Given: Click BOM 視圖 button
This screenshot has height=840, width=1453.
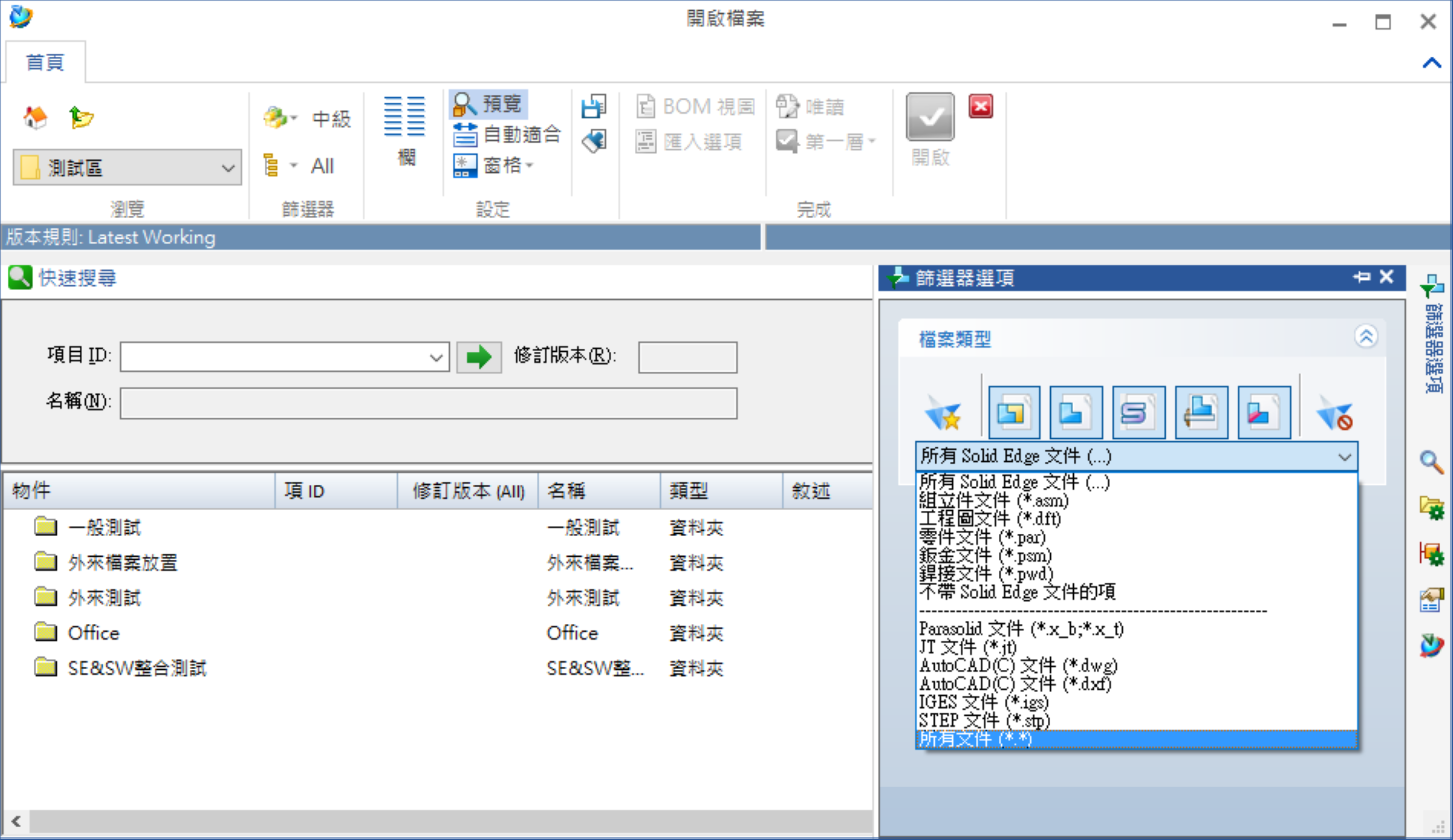Looking at the screenshot, I should tap(695, 107).
